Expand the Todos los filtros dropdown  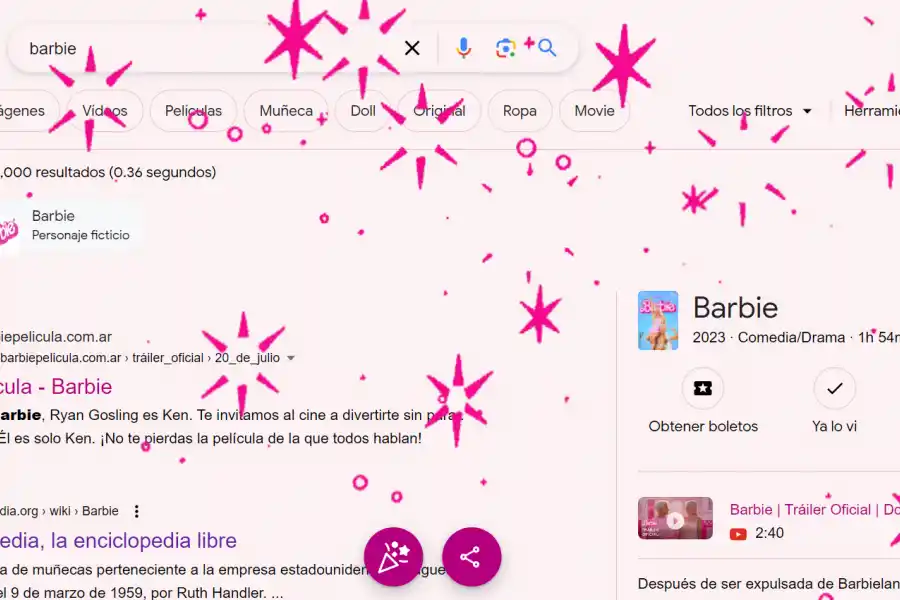tap(750, 111)
